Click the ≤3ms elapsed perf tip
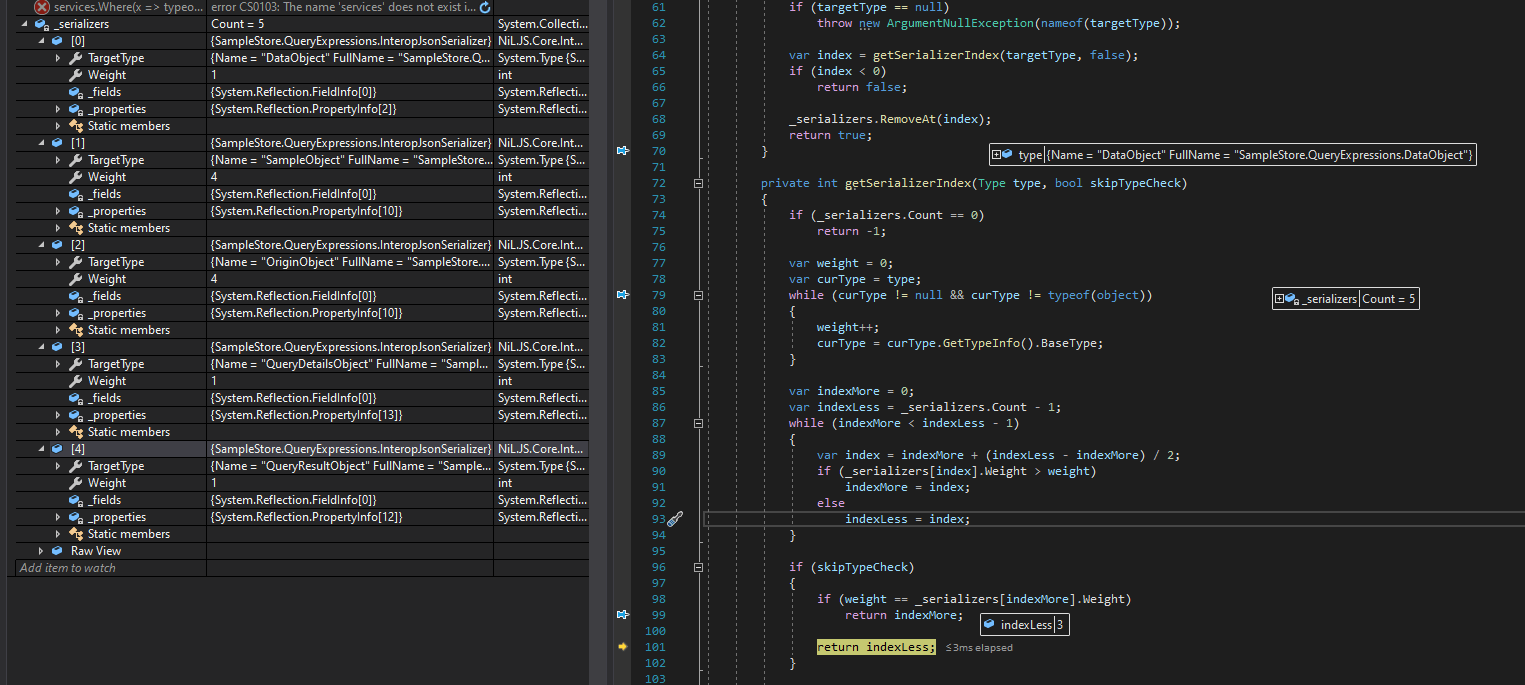 click(979, 648)
